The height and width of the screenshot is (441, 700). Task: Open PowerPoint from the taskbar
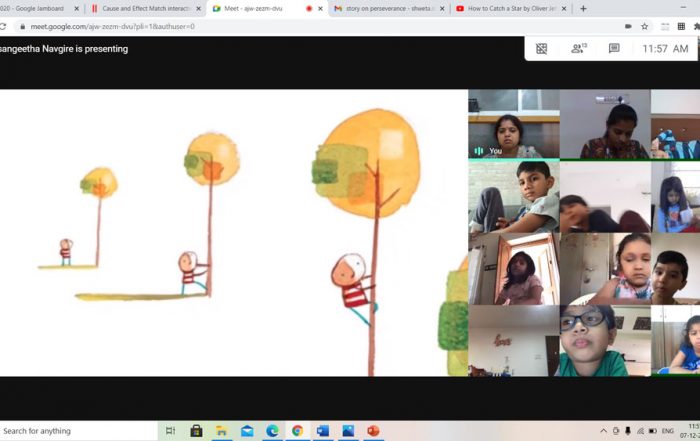point(373,431)
